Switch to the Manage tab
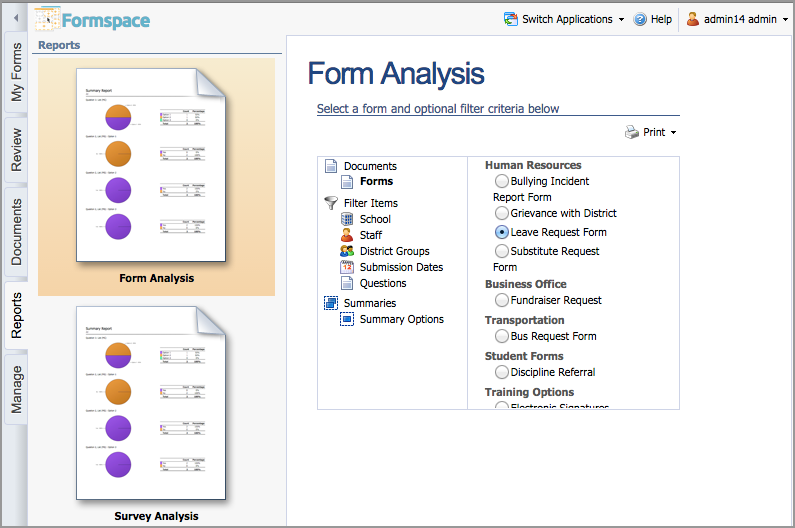The width and height of the screenshot is (795, 528). 16,390
